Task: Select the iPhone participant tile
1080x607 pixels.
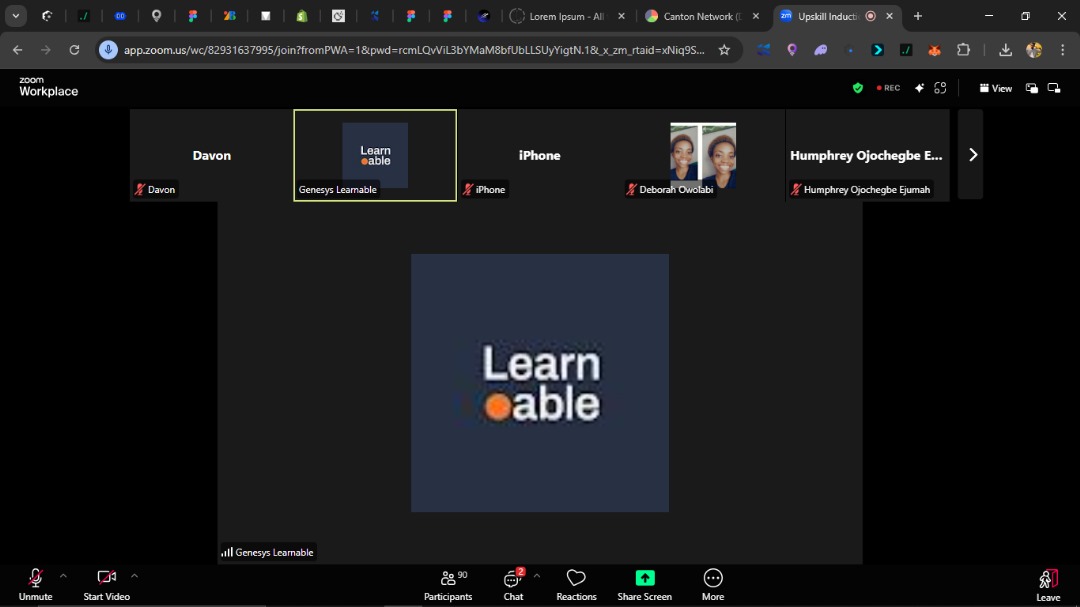Action: 539,155
